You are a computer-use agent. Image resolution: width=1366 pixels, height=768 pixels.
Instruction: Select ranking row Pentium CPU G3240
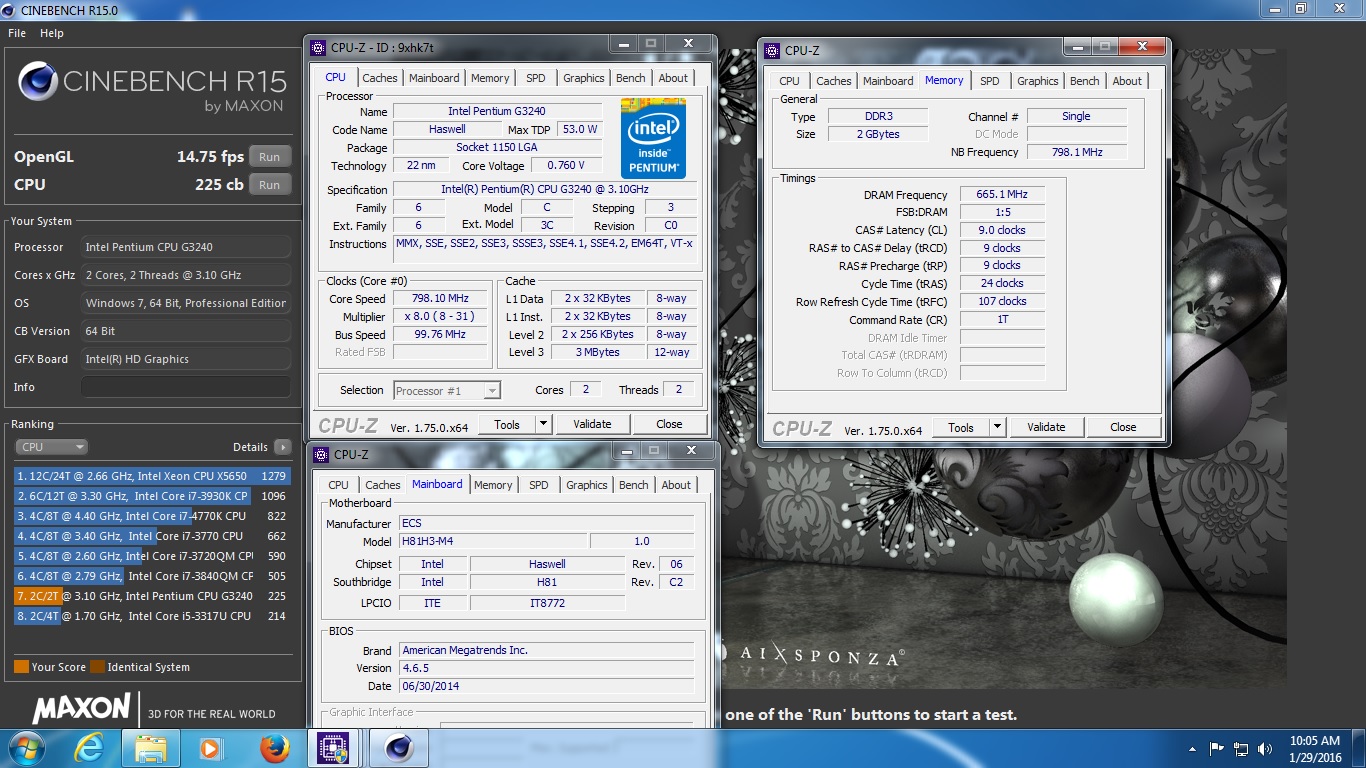(x=152, y=596)
